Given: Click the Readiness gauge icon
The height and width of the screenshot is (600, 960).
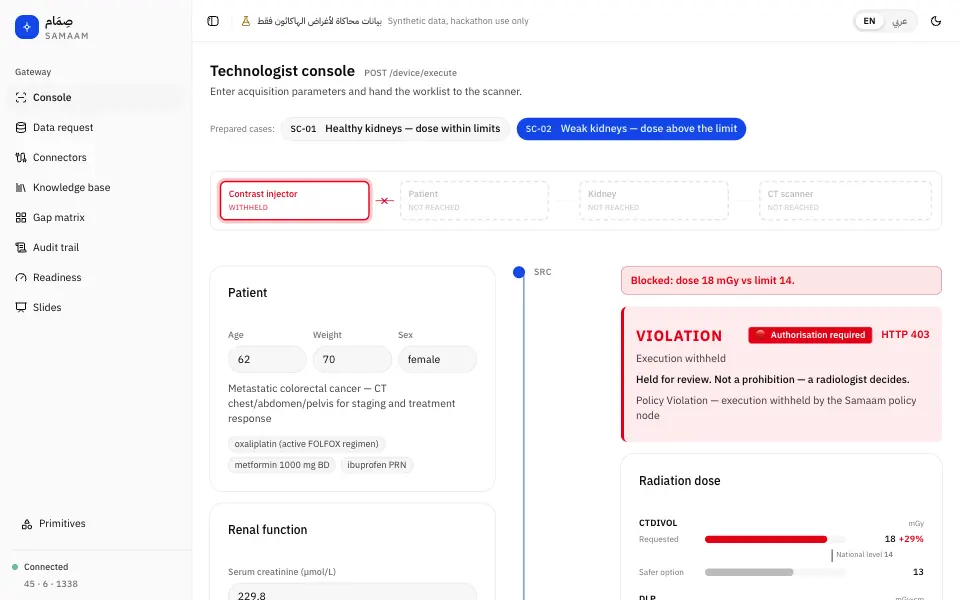Looking at the screenshot, I should pos(21,277).
